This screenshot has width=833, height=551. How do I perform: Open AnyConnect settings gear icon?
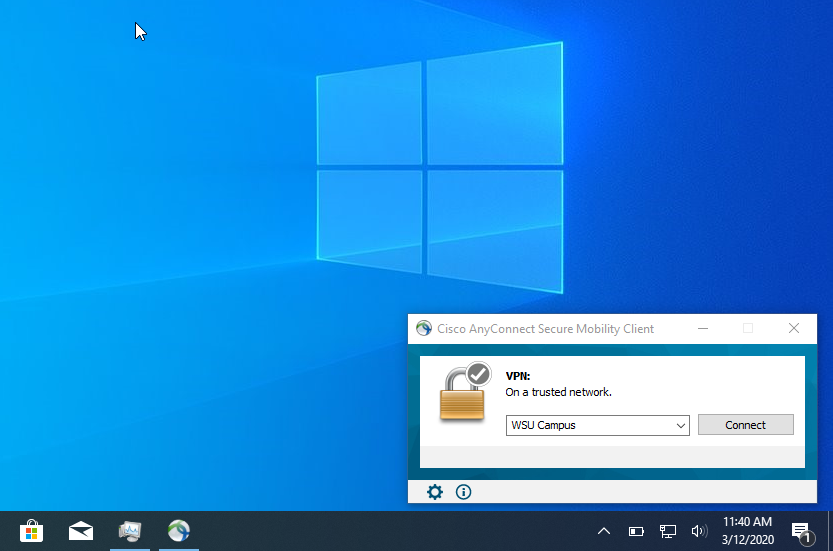[435, 492]
